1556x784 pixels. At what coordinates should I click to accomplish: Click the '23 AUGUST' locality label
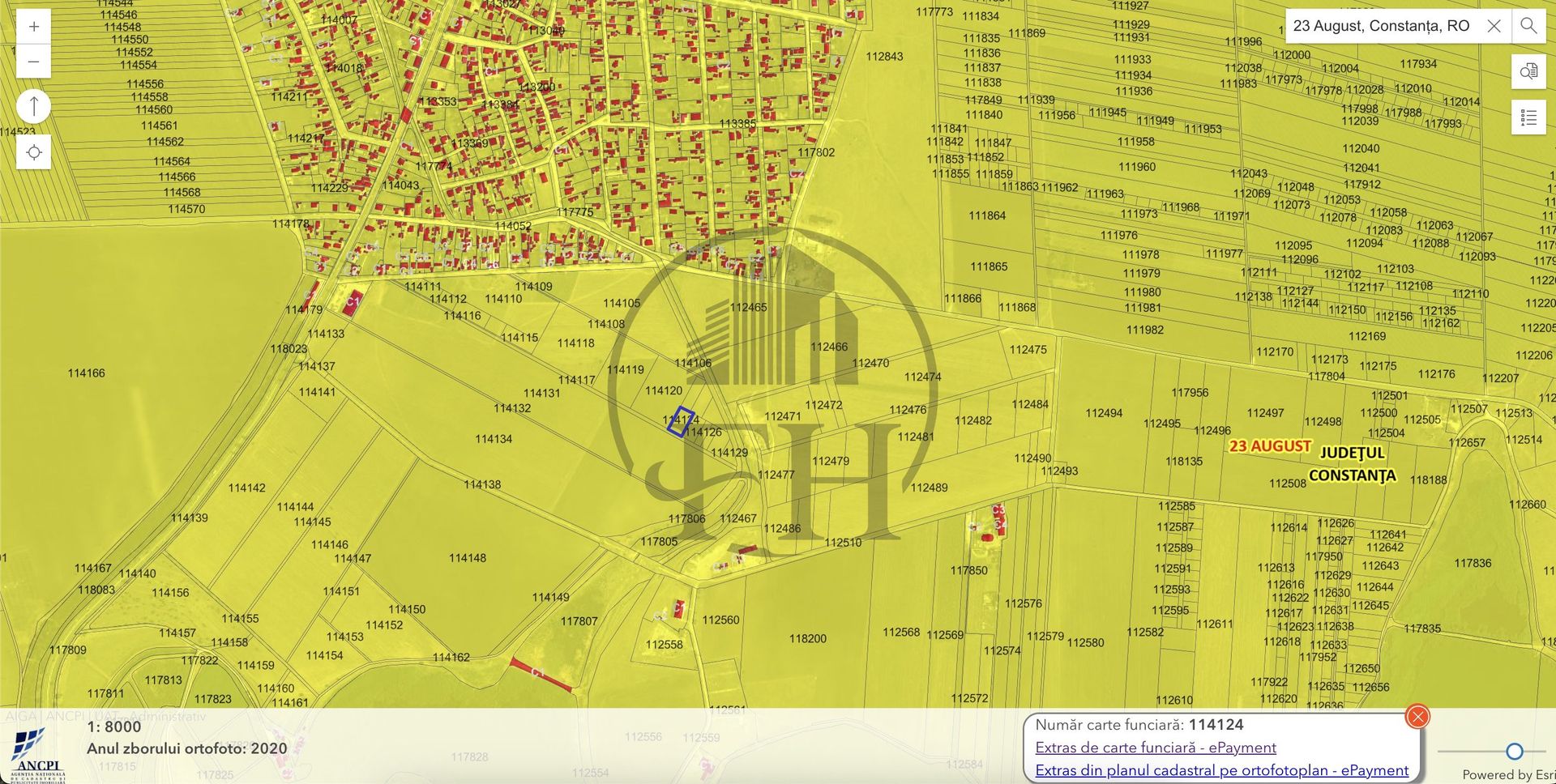1269,446
